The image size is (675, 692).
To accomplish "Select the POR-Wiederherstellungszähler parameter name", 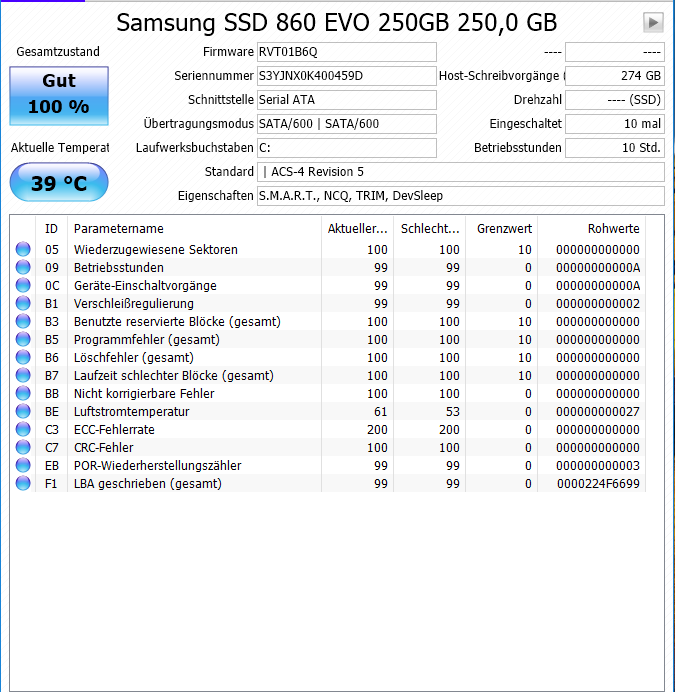I will click(158, 466).
